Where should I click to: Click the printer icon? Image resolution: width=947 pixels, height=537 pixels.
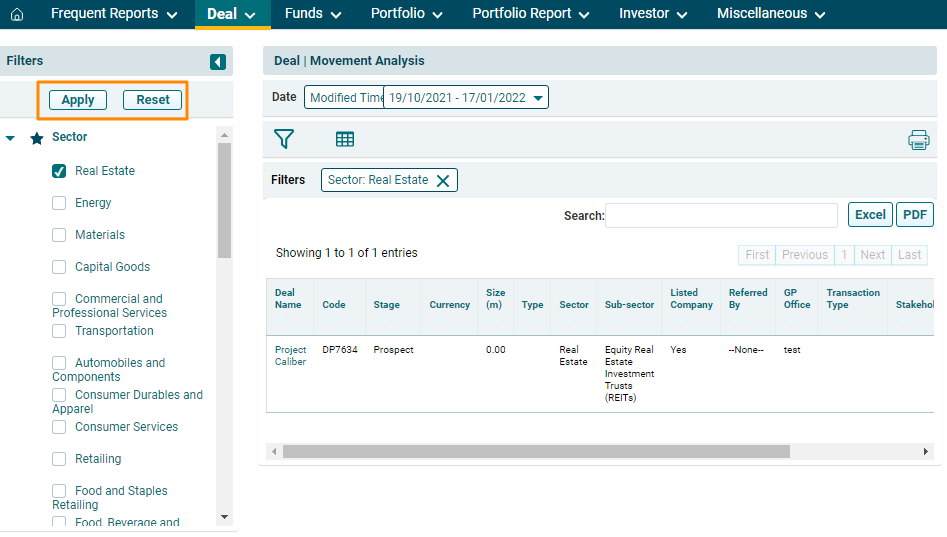point(918,140)
